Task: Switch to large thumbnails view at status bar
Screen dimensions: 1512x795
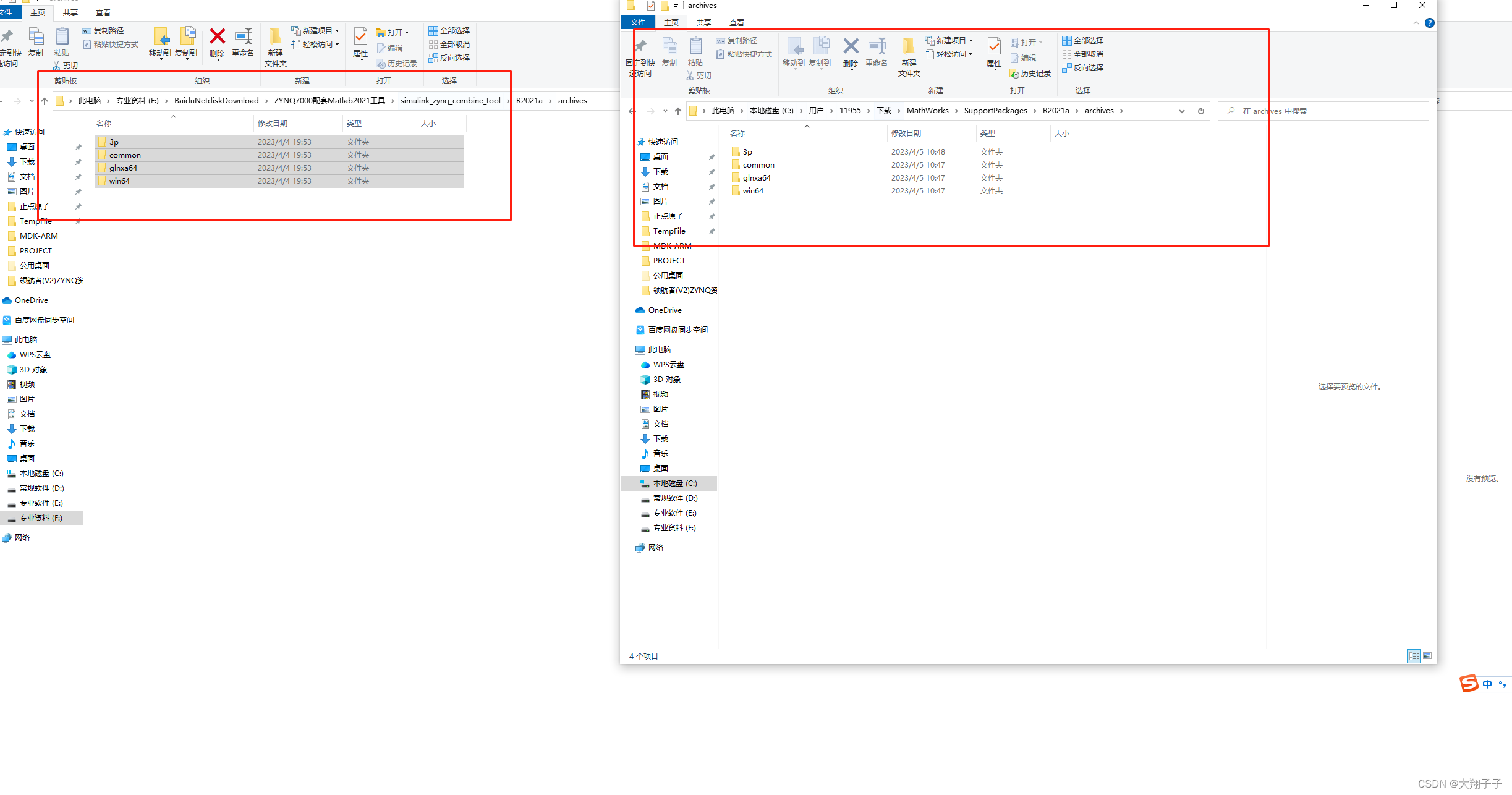Action: point(1428,656)
